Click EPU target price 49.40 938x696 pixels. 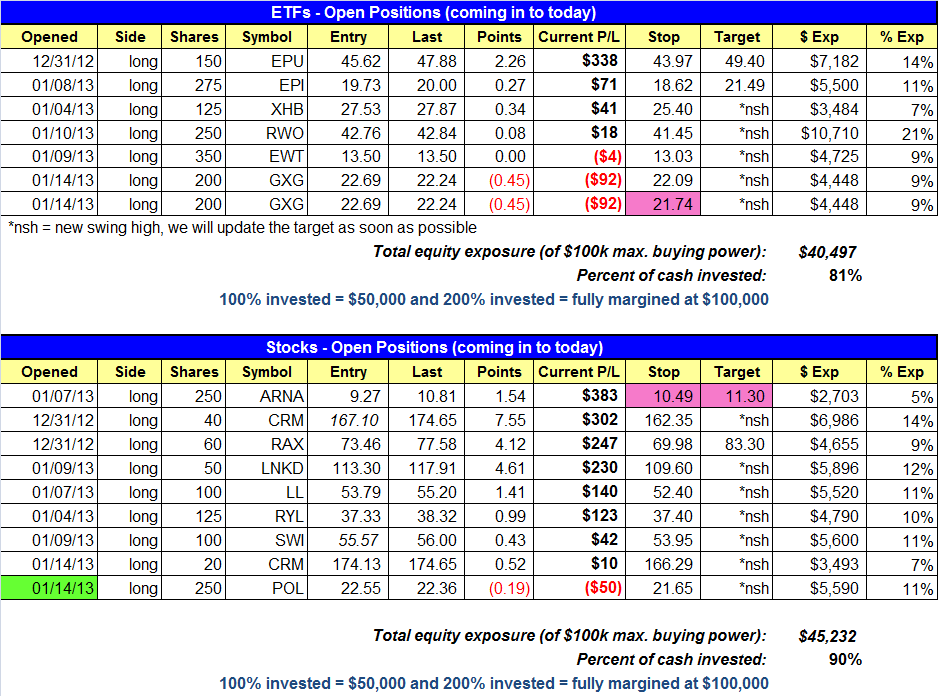(745, 61)
